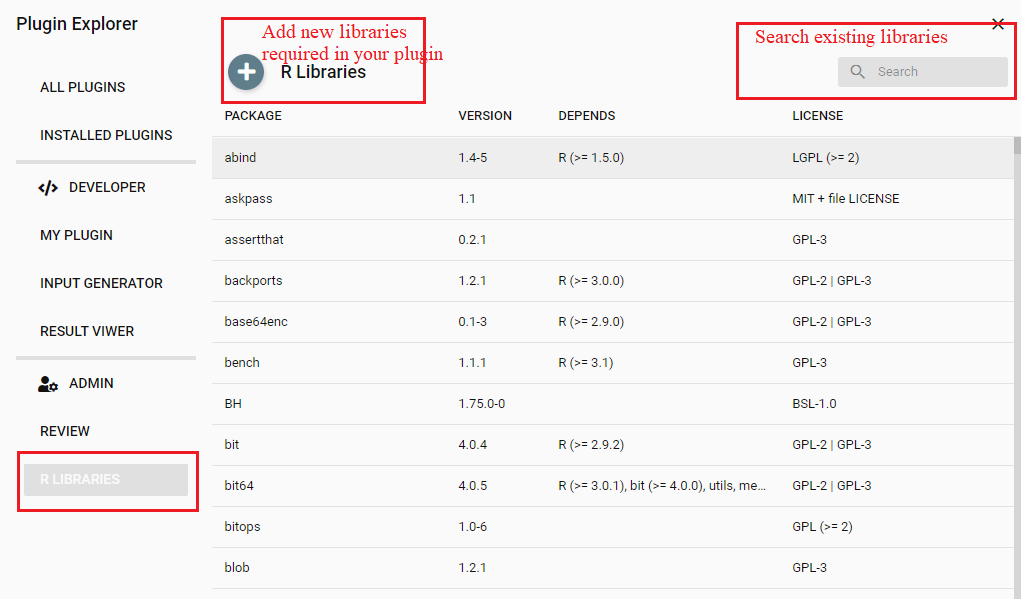Screen dimensions: 1021x599
Task: Sort libraries by the PACKAGE column
Action: pyautogui.click(x=252, y=115)
